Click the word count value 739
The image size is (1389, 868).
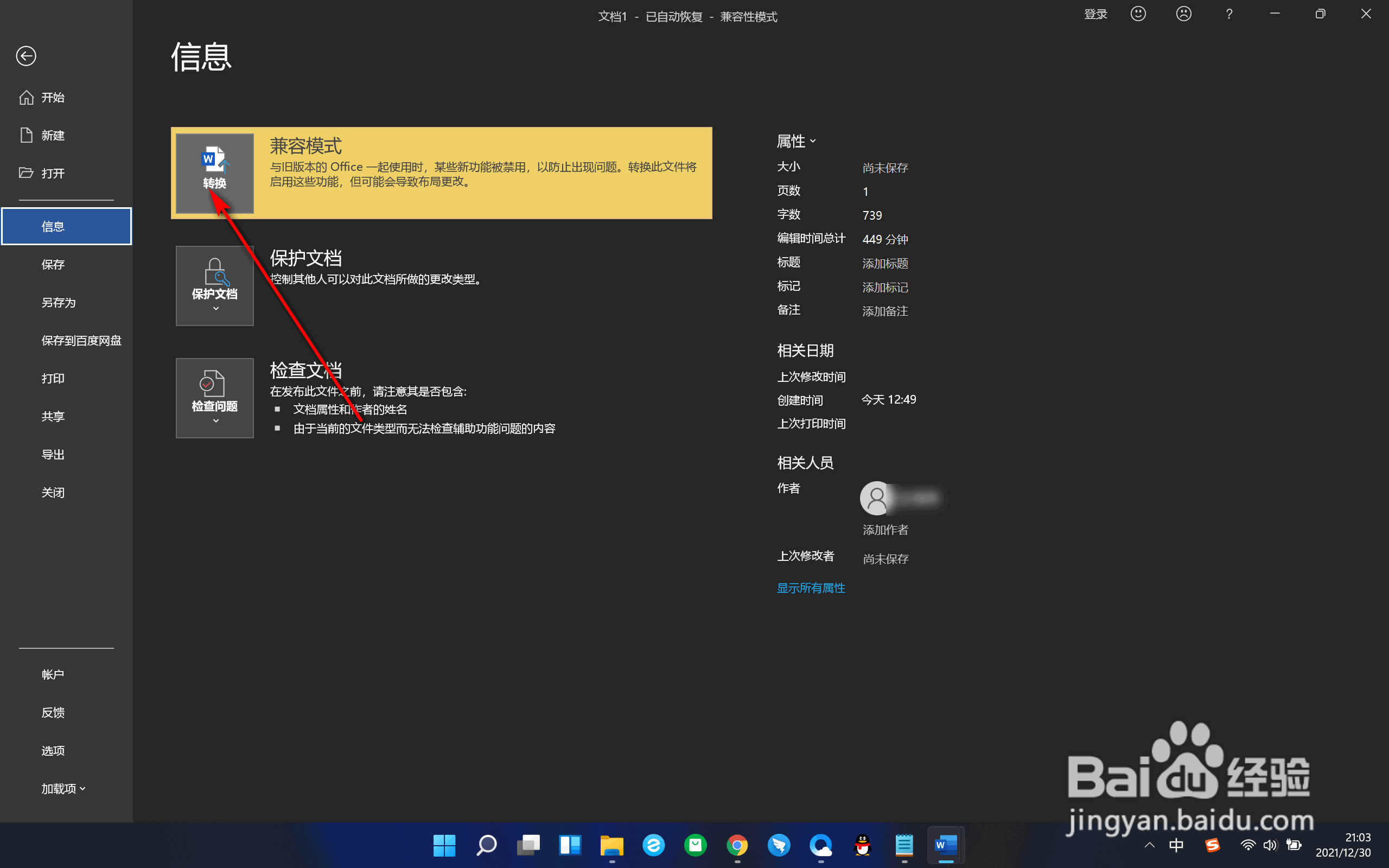click(872, 215)
